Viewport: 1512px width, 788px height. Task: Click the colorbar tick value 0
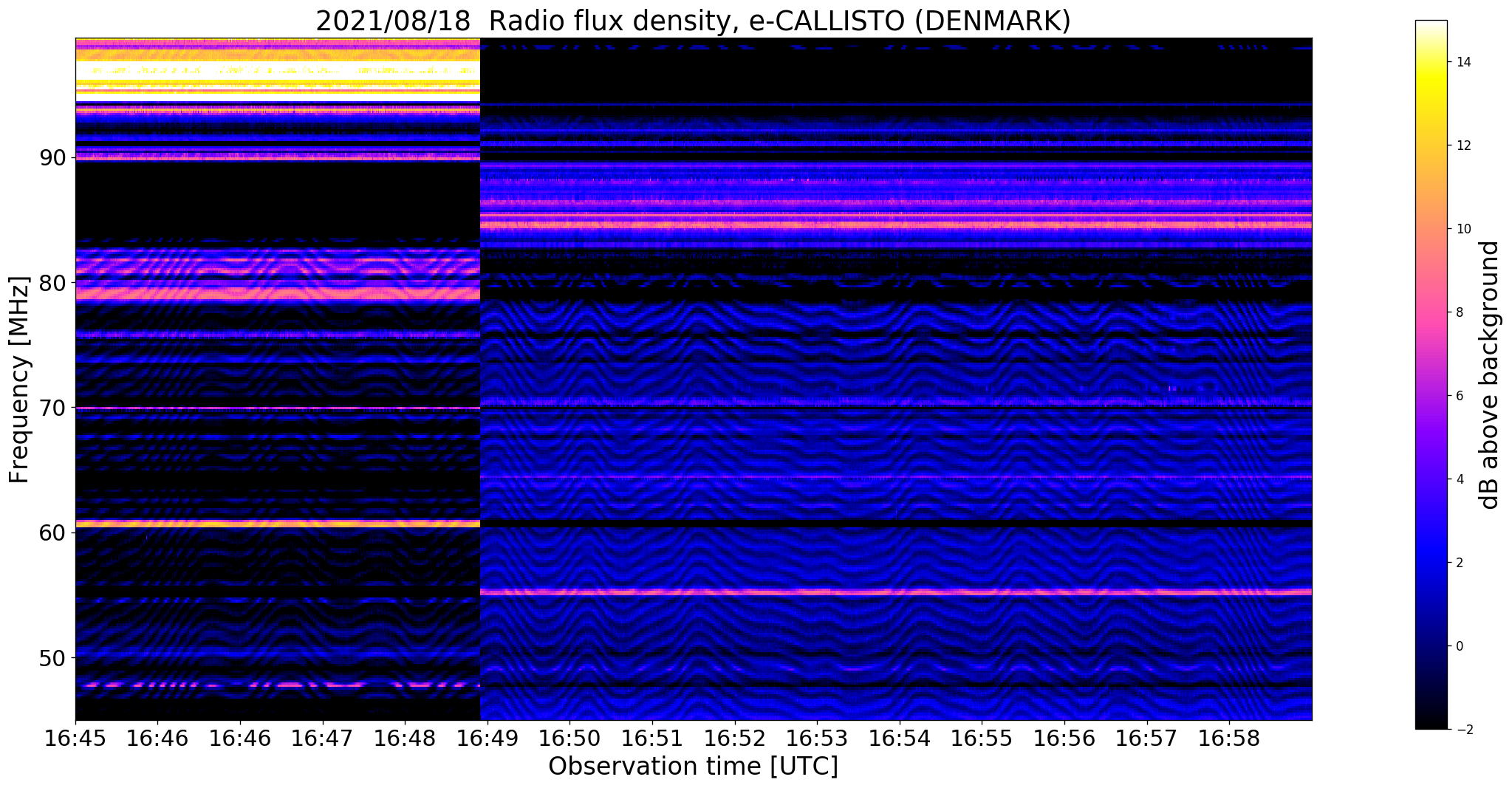1458,646
